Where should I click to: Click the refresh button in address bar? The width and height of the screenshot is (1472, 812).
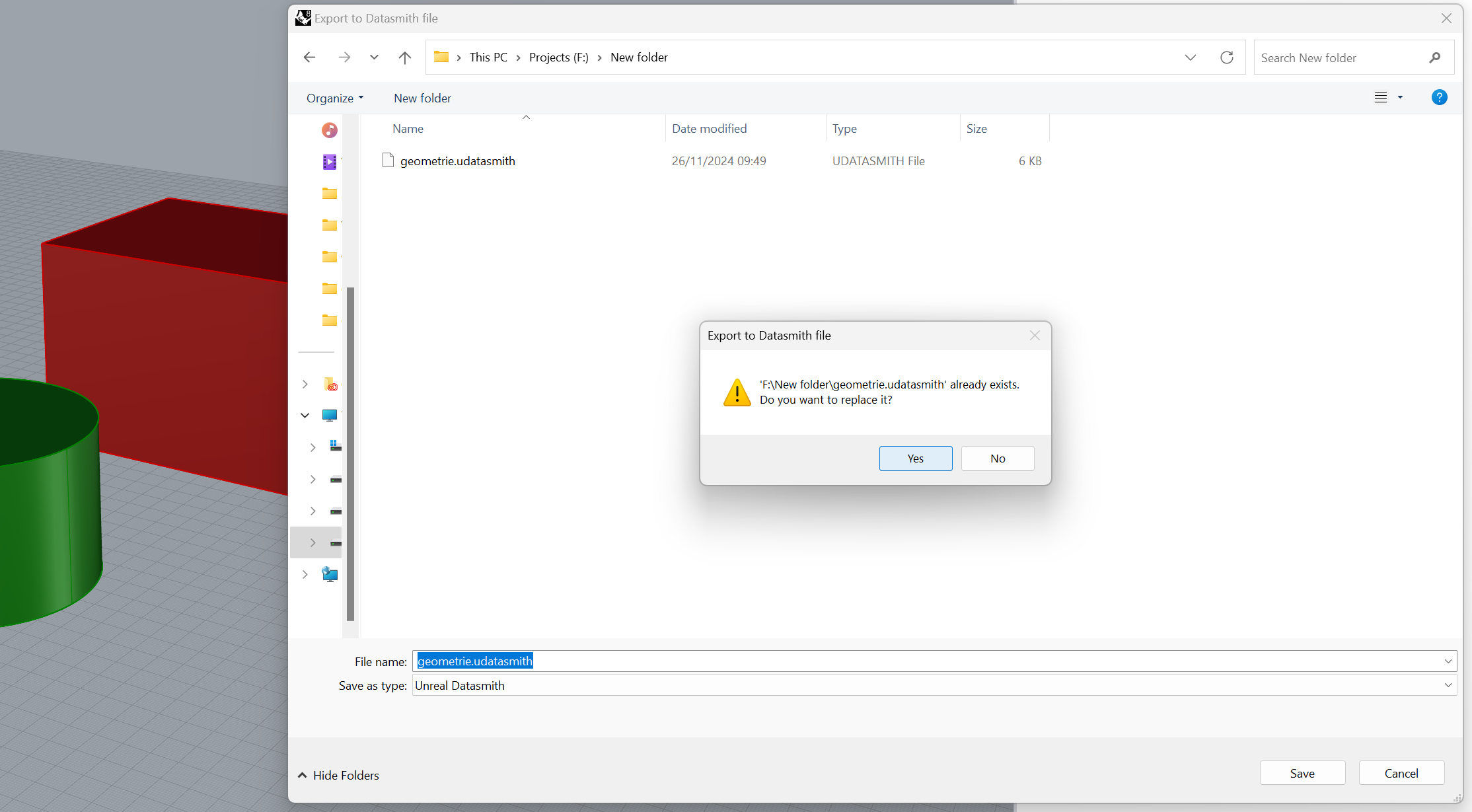pyautogui.click(x=1226, y=57)
